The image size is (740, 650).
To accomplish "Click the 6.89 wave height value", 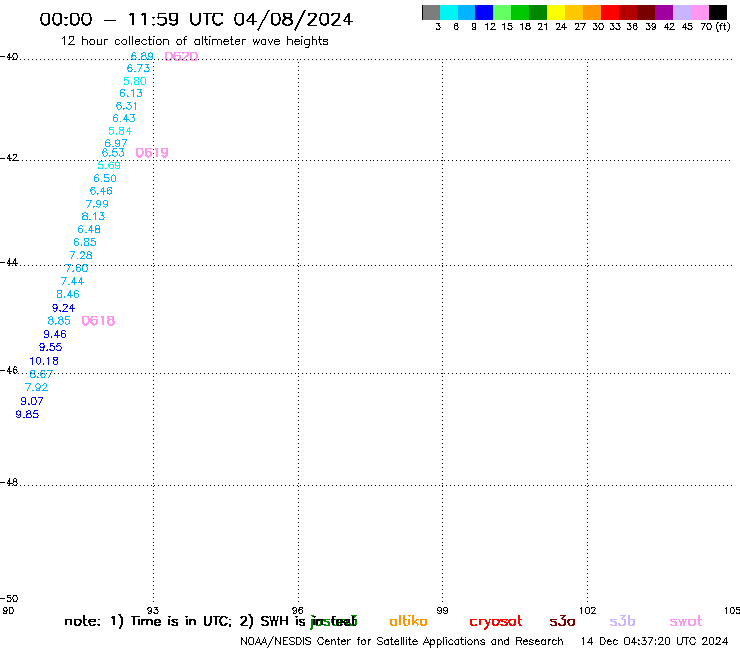I will coord(142,56).
